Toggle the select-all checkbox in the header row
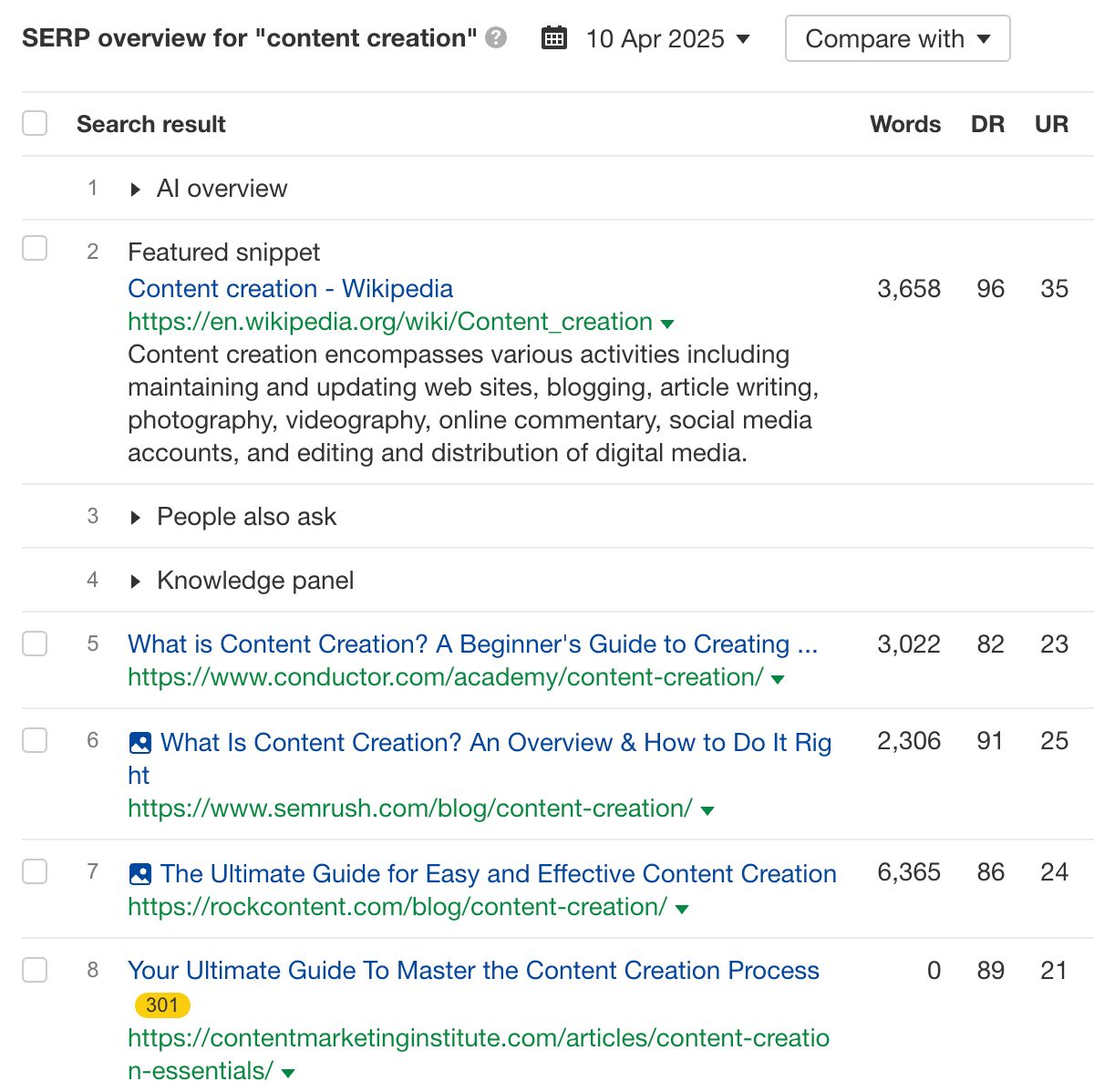The image size is (1094, 1092). pos(34,121)
